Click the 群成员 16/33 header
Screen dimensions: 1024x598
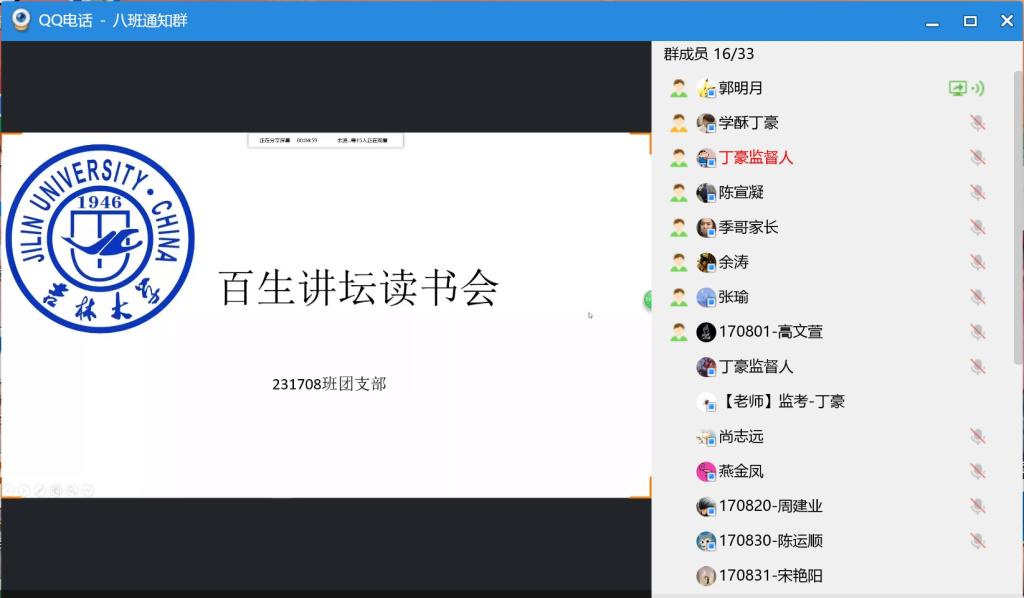click(709, 54)
